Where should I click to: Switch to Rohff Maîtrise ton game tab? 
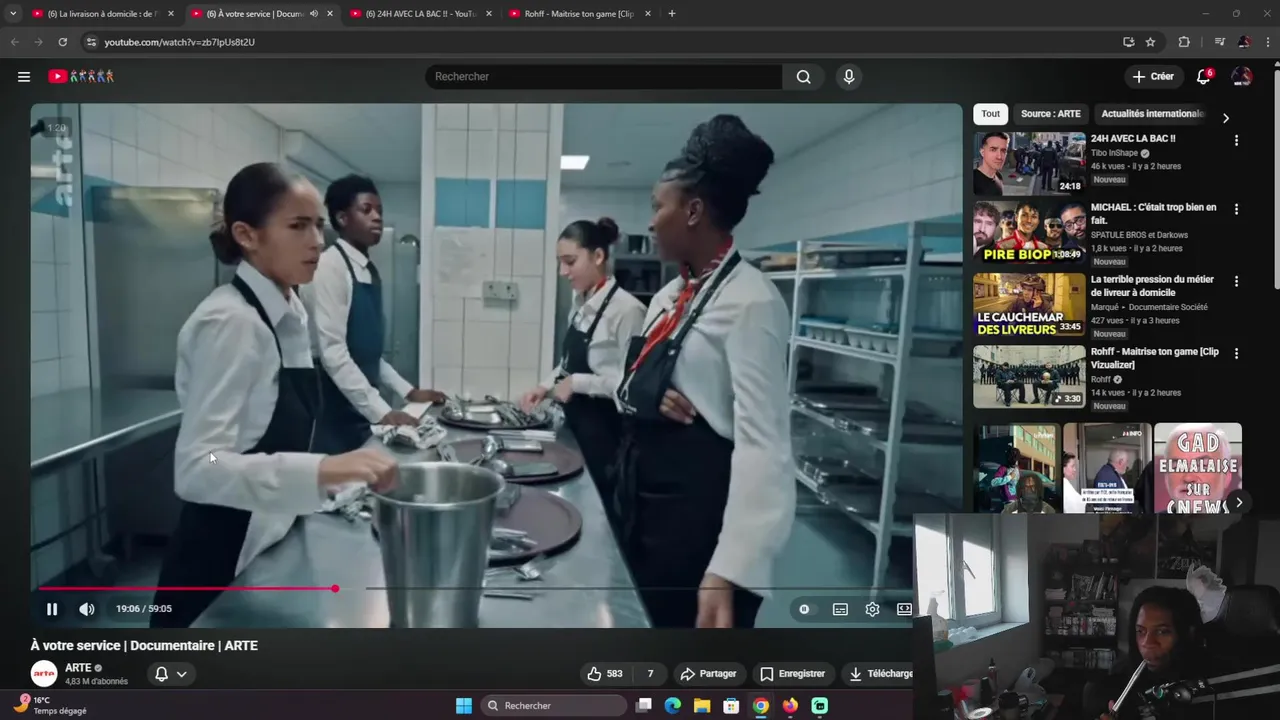[x=580, y=14]
